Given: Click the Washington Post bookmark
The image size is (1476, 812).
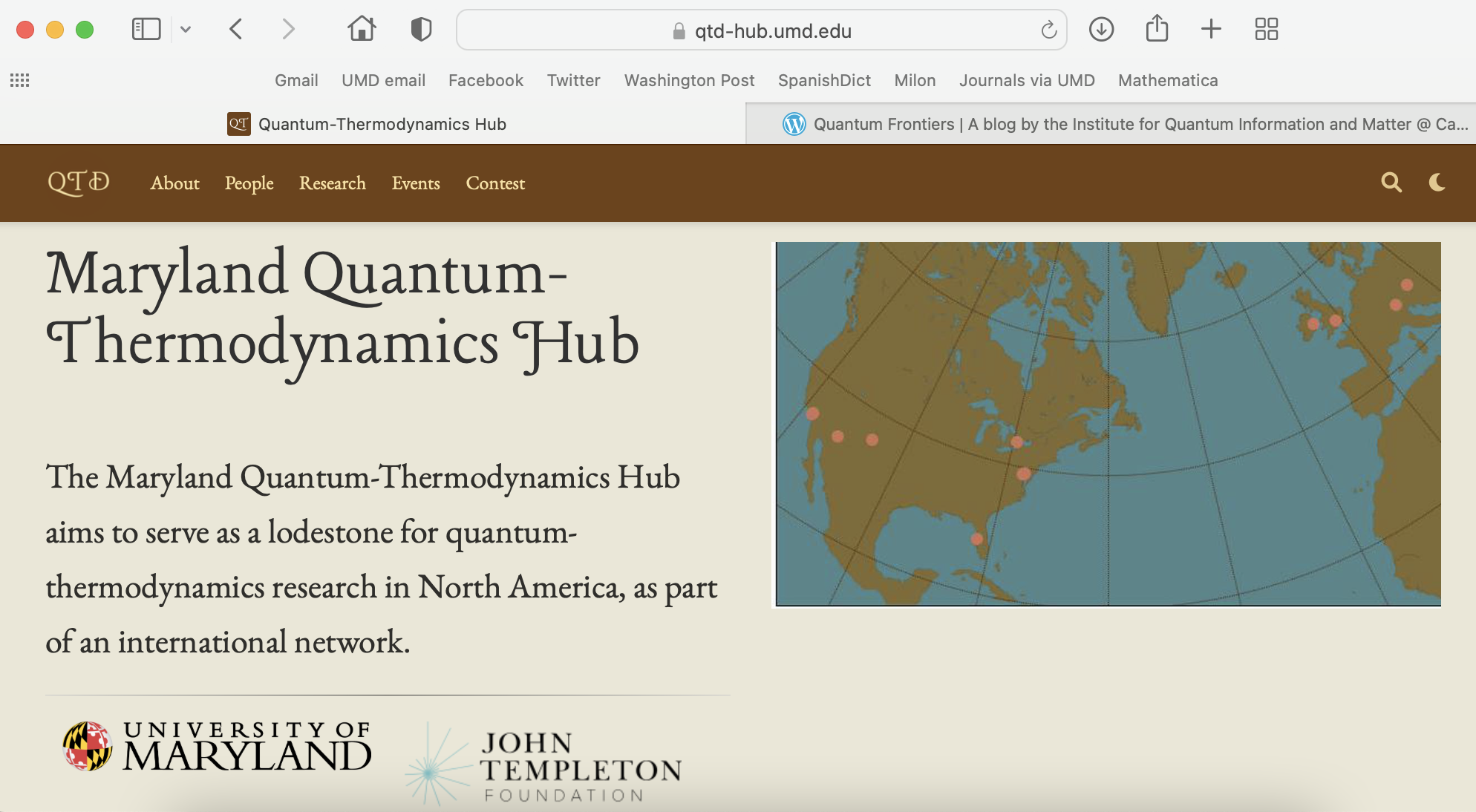Looking at the screenshot, I should click(689, 80).
